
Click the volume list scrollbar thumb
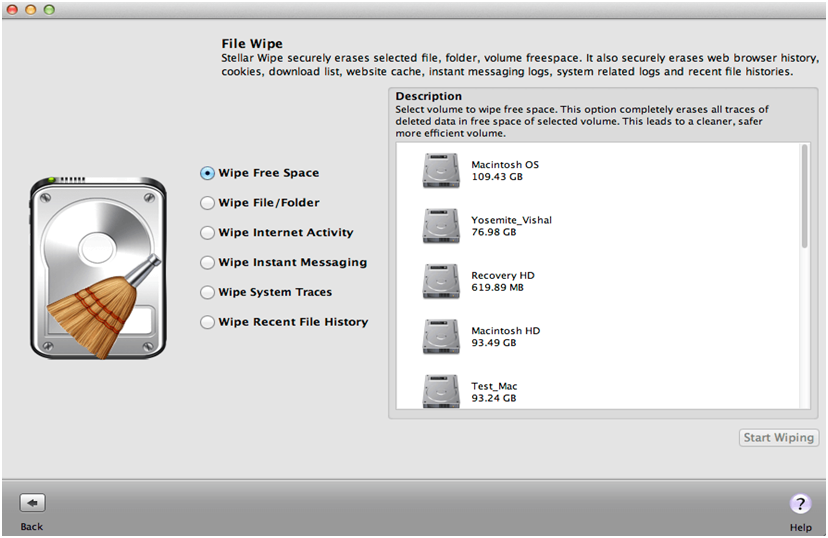(805, 196)
